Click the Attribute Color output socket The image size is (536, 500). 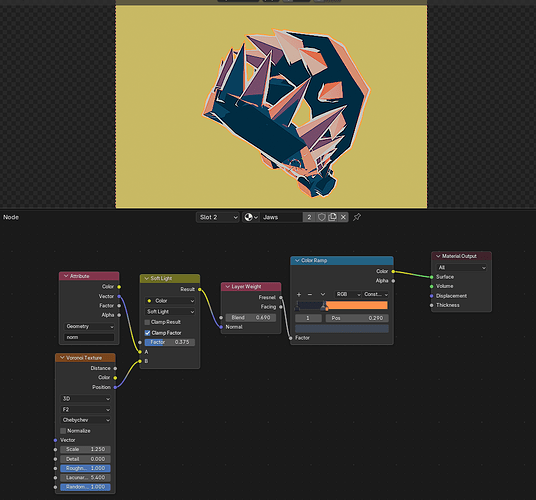click(x=119, y=287)
